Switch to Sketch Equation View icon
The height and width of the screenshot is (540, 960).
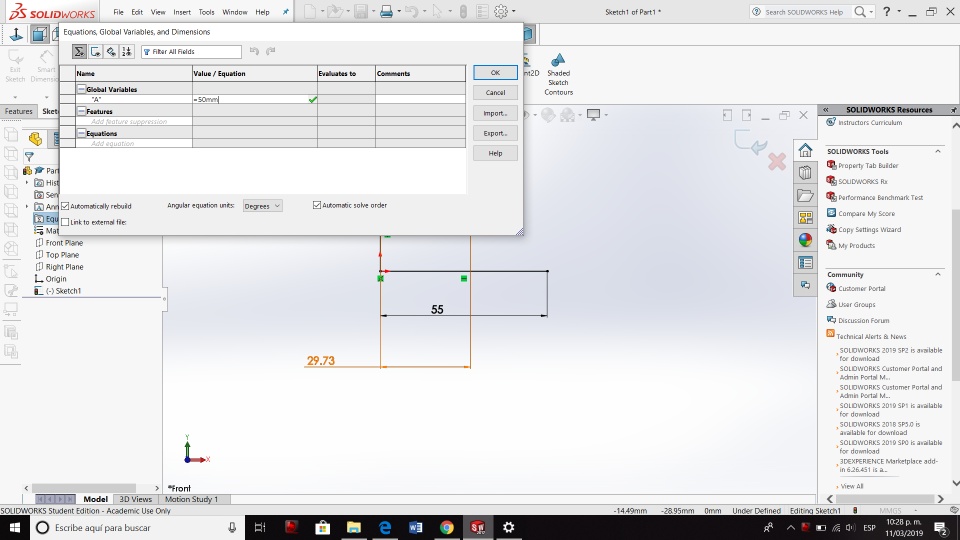coord(96,51)
